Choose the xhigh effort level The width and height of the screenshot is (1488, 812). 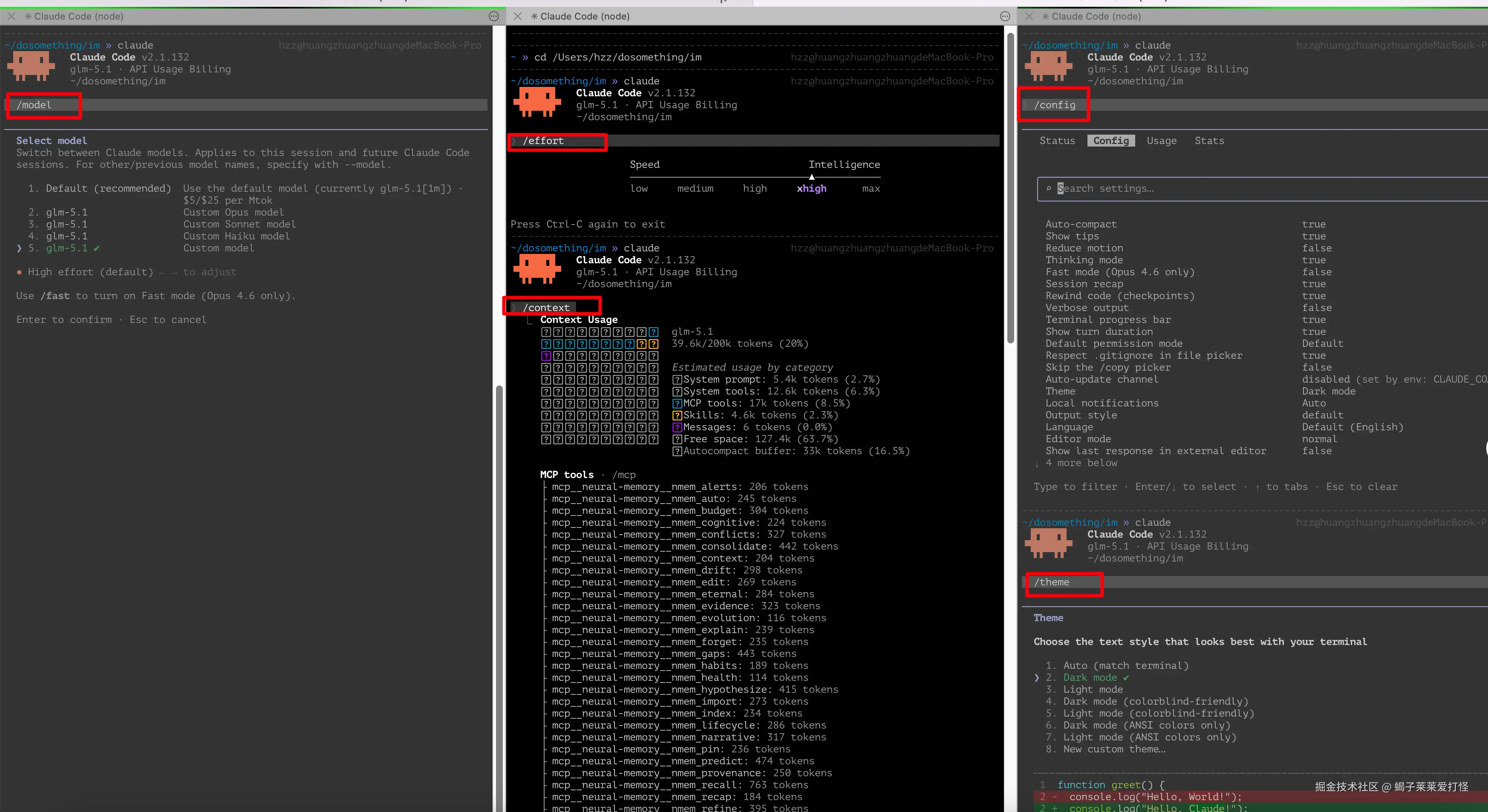[812, 188]
